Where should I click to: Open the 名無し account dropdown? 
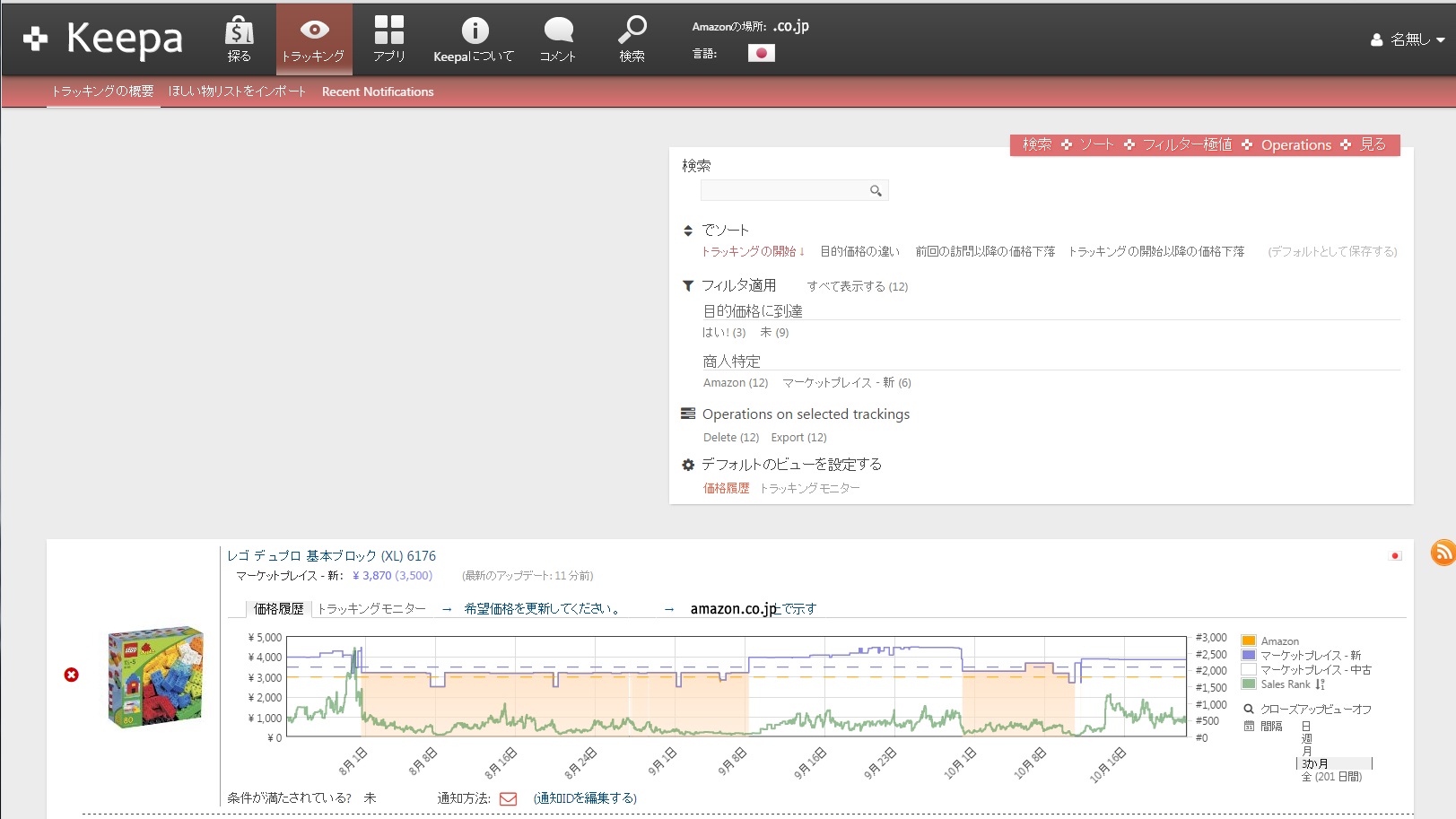point(1408,39)
